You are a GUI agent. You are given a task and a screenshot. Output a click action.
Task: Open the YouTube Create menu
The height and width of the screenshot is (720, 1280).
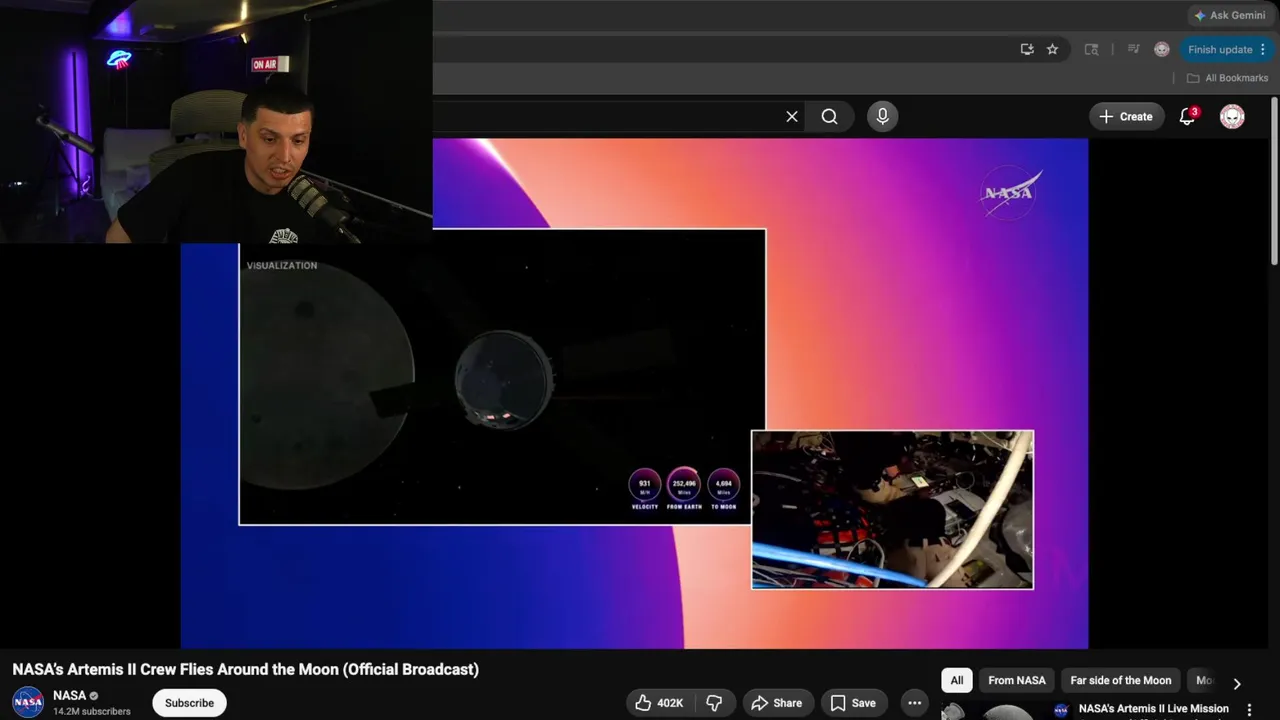[x=1126, y=116]
